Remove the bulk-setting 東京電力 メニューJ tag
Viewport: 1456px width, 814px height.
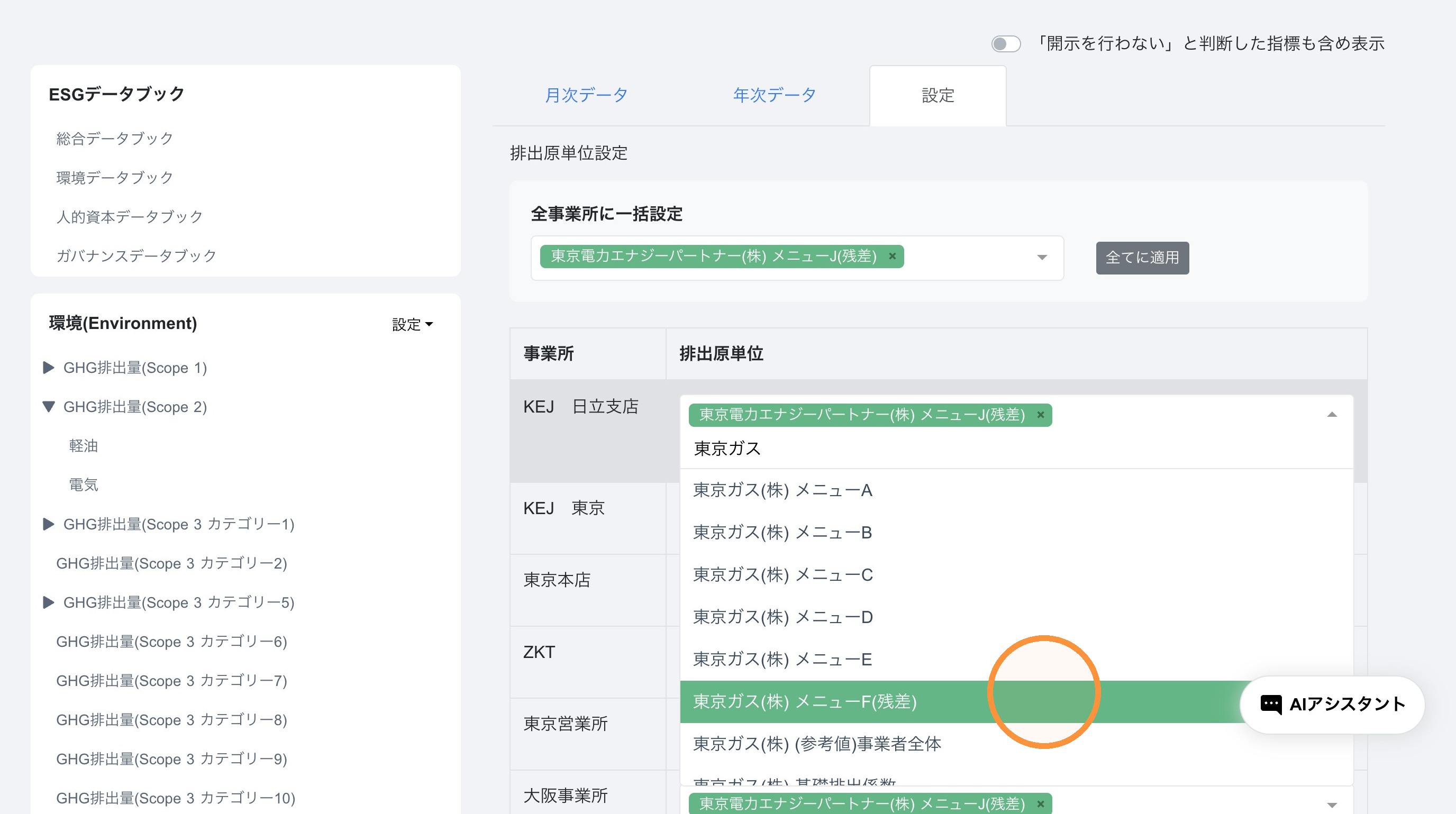tap(893, 257)
